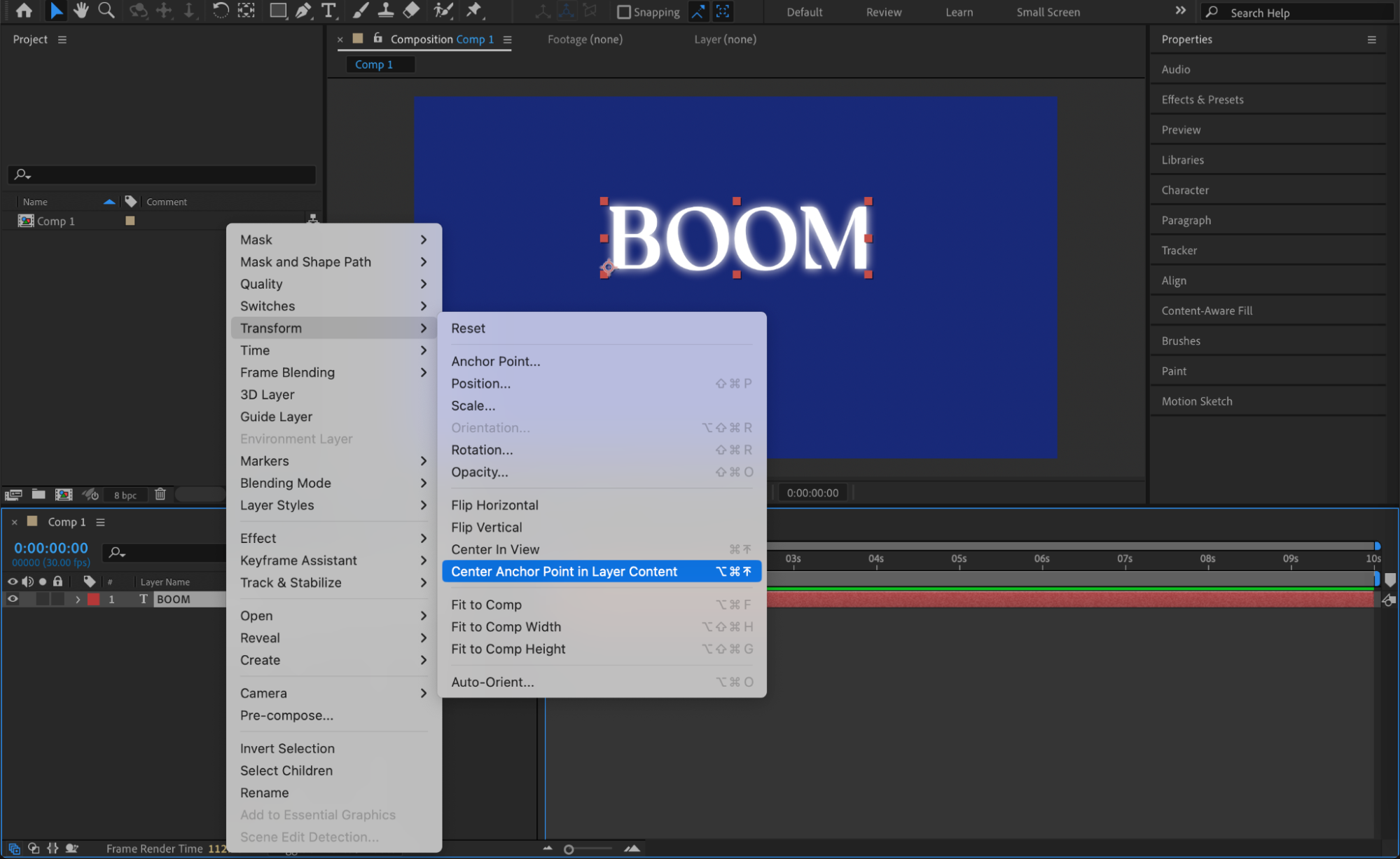Select the Pen tool

(303, 11)
